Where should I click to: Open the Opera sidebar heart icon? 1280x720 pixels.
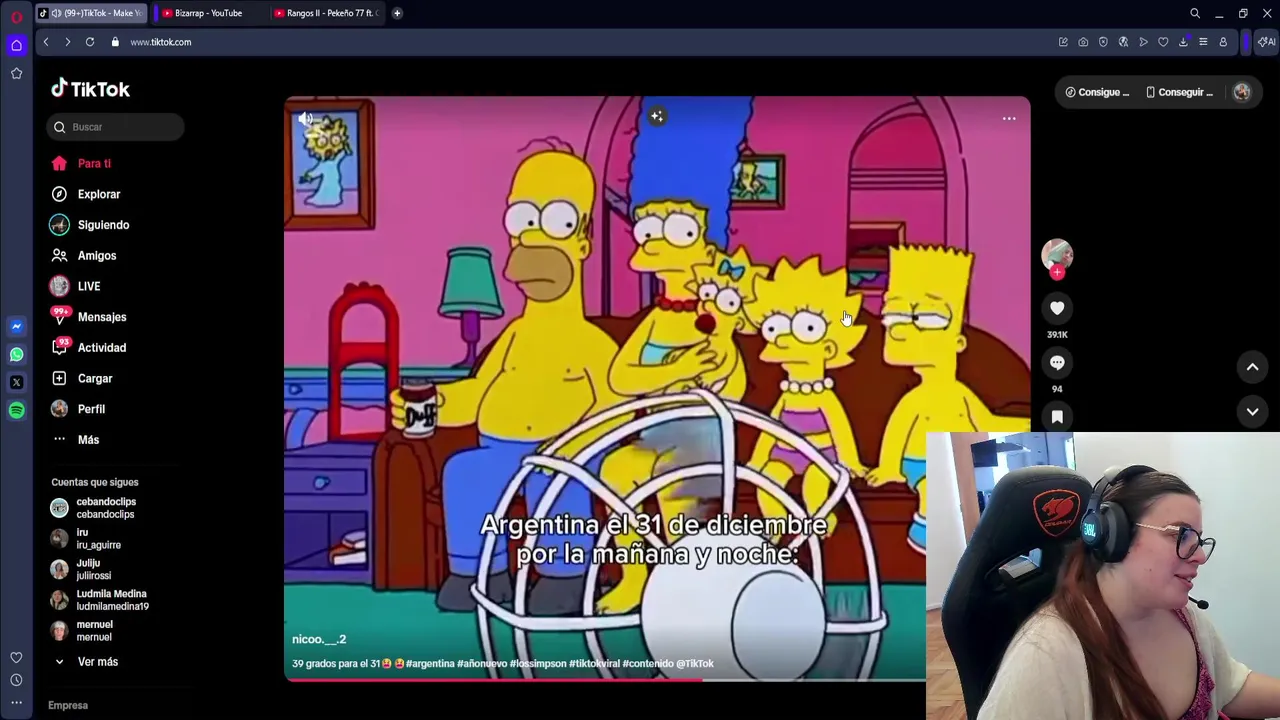coord(16,657)
